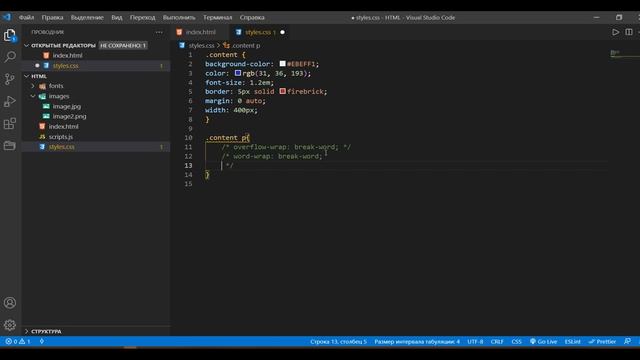640x360 pixels.
Task: Open the Вид menu
Action: pyautogui.click(x=117, y=18)
